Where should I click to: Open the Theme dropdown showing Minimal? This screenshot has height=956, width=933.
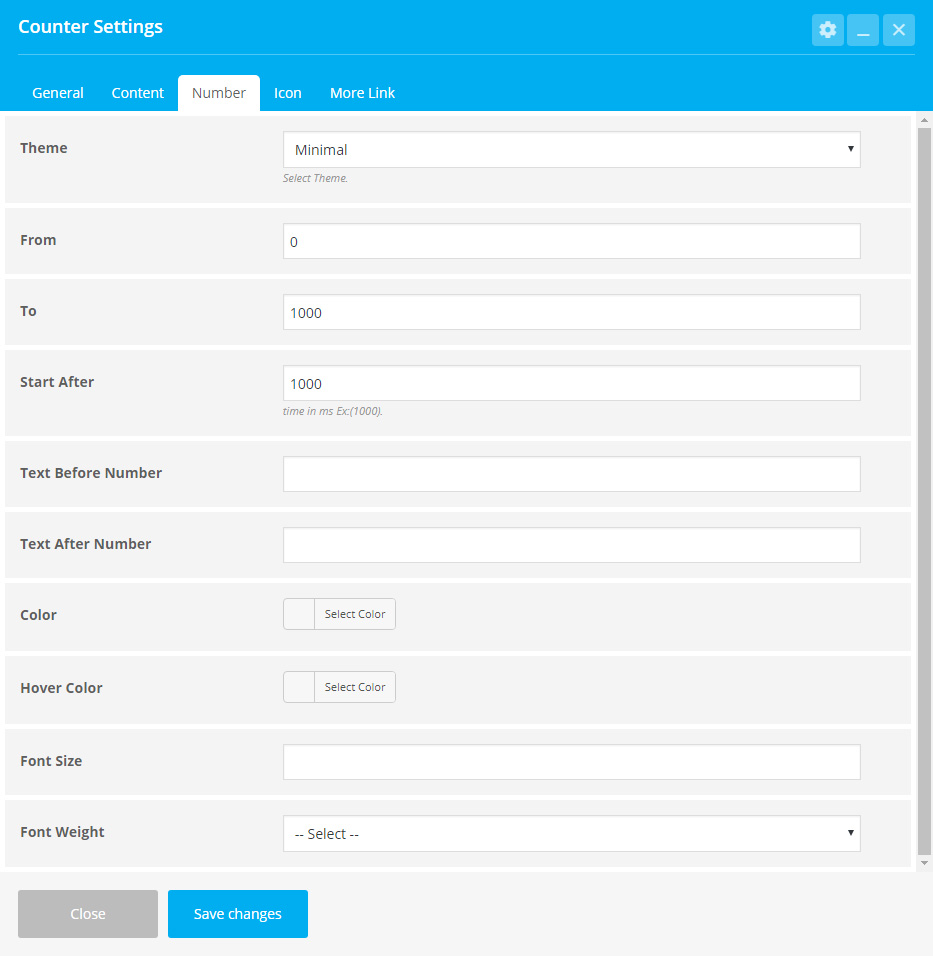pos(572,149)
